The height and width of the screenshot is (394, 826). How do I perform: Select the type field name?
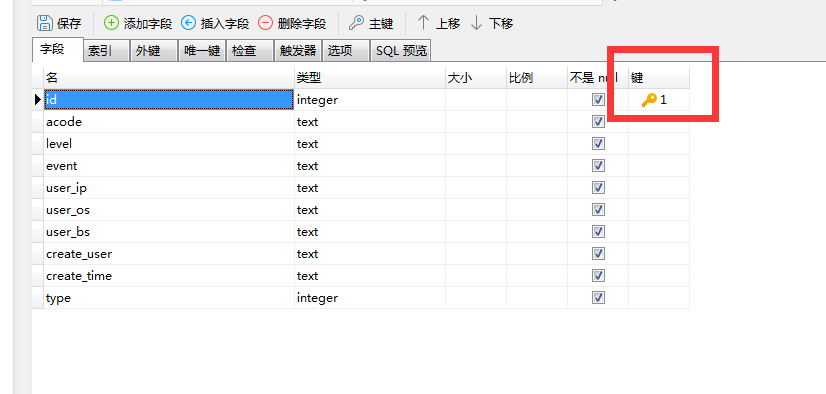coord(169,298)
